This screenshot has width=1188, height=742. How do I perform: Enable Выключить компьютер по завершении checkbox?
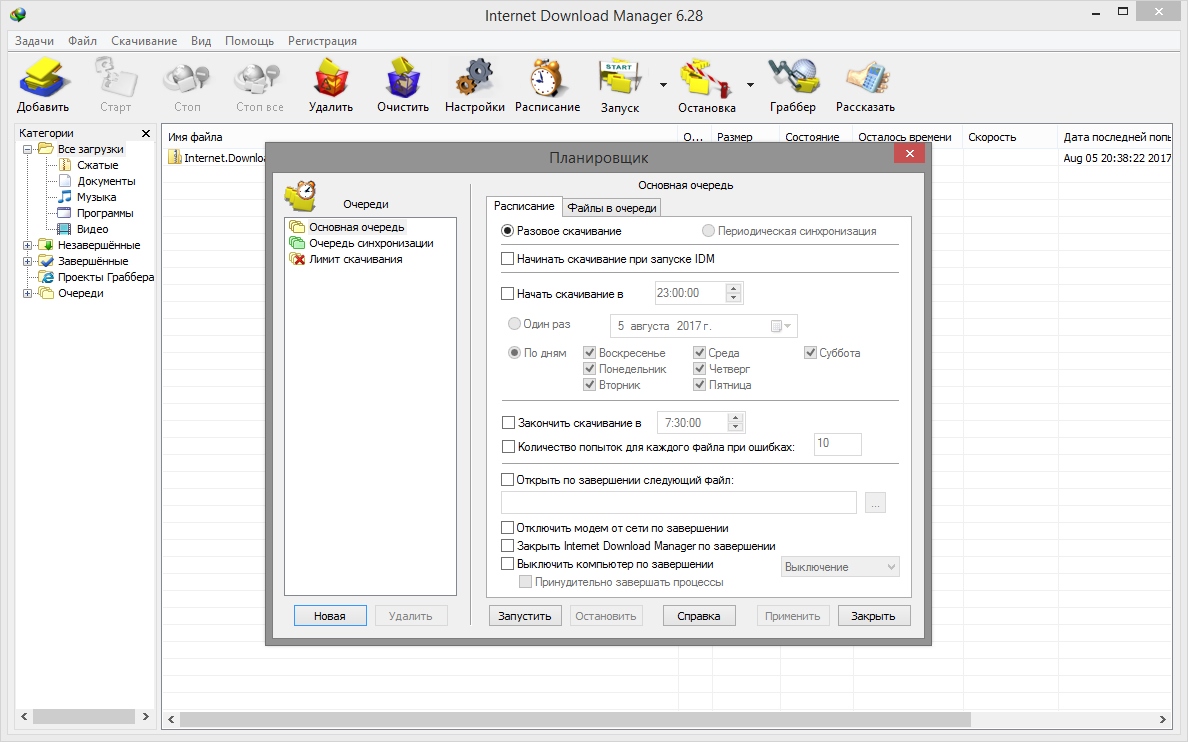click(x=508, y=564)
